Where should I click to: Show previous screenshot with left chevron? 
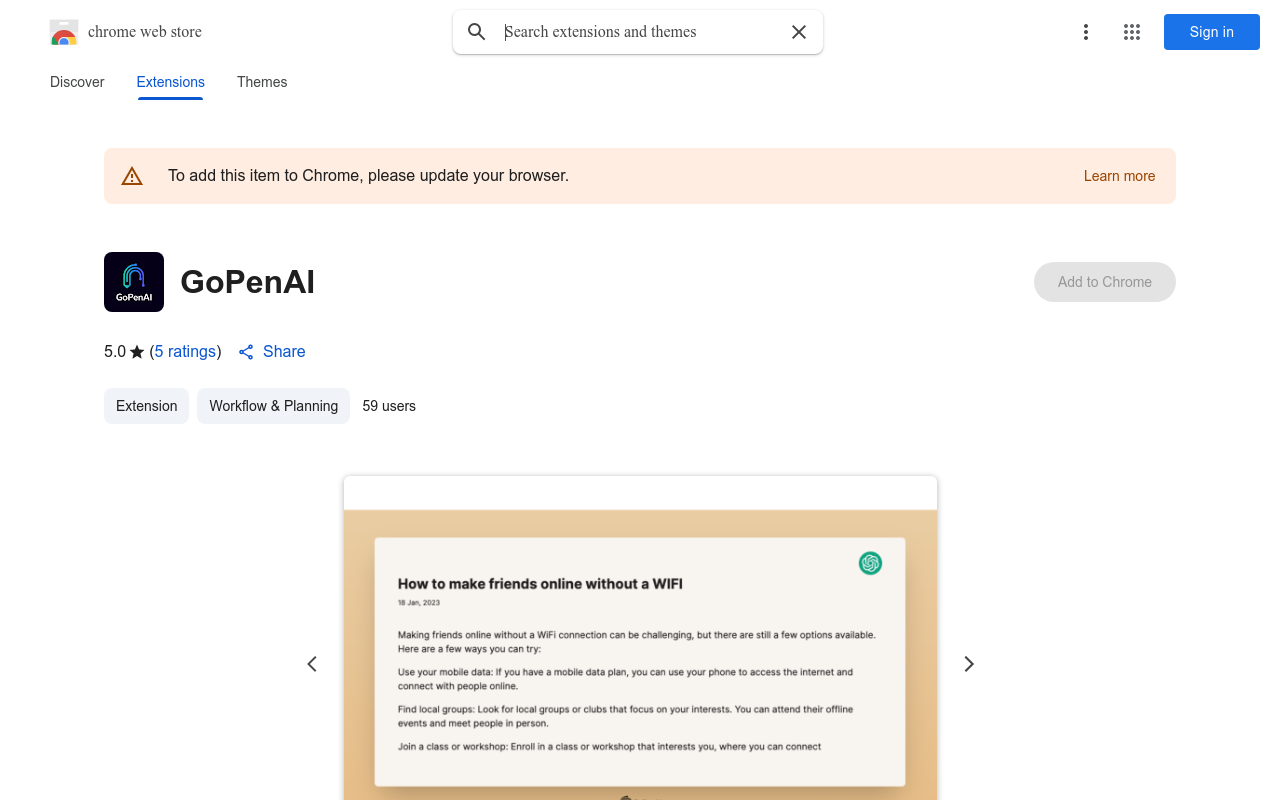(312, 664)
